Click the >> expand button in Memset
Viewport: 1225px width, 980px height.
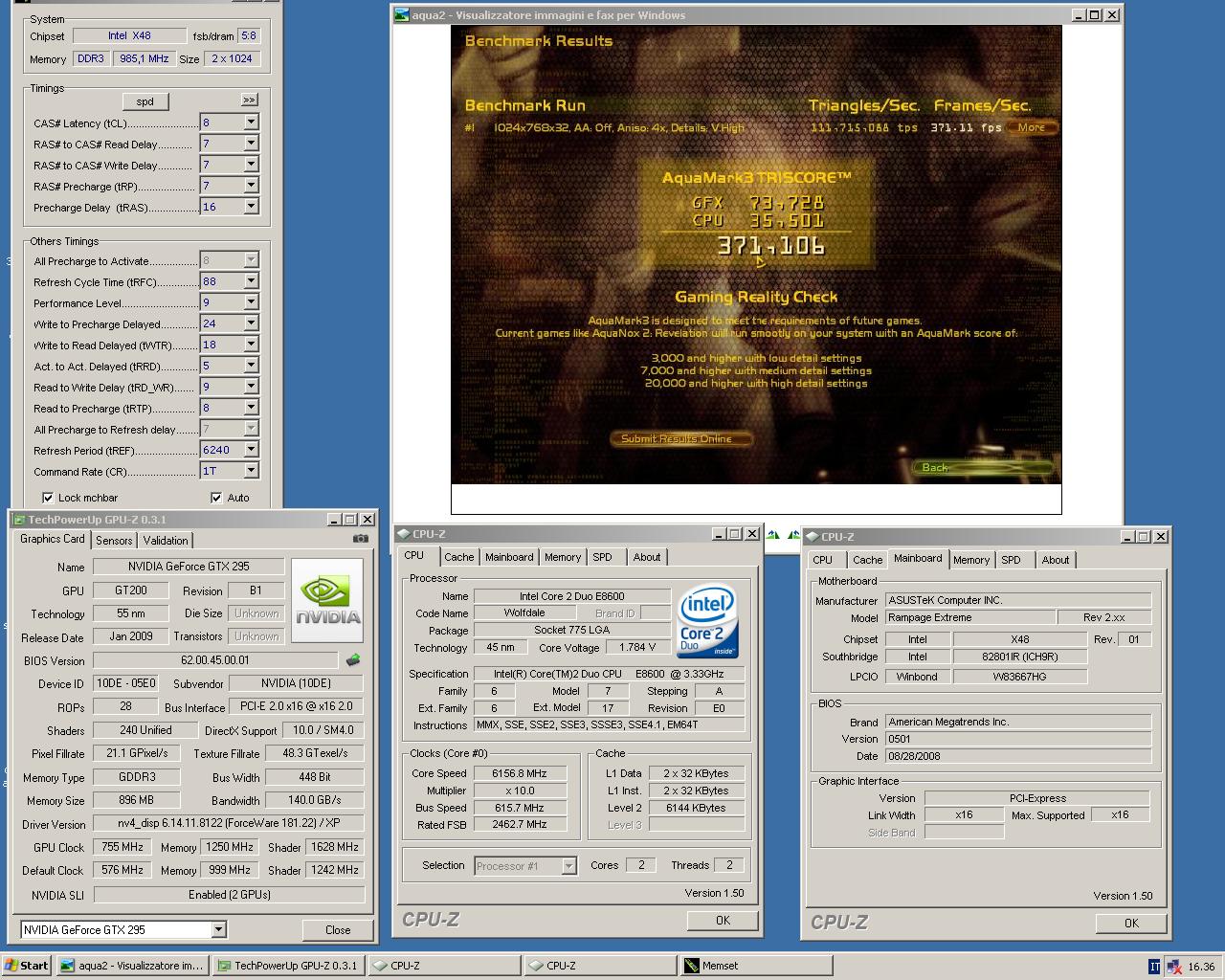(x=249, y=100)
